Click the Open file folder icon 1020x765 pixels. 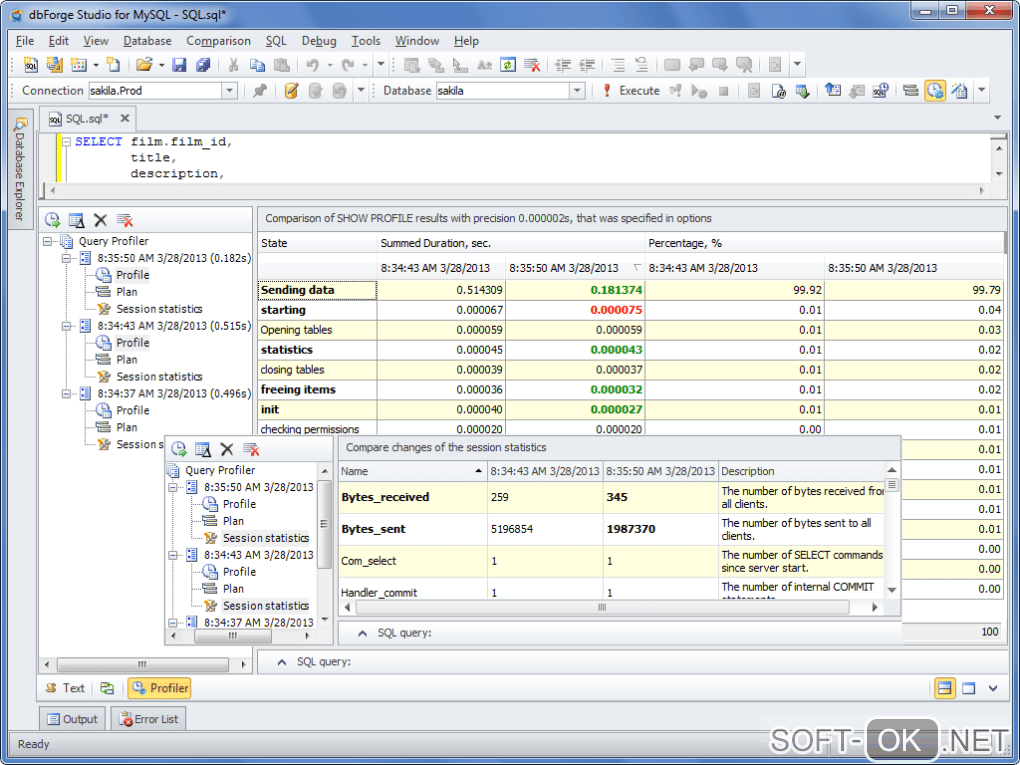click(x=144, y=65)
